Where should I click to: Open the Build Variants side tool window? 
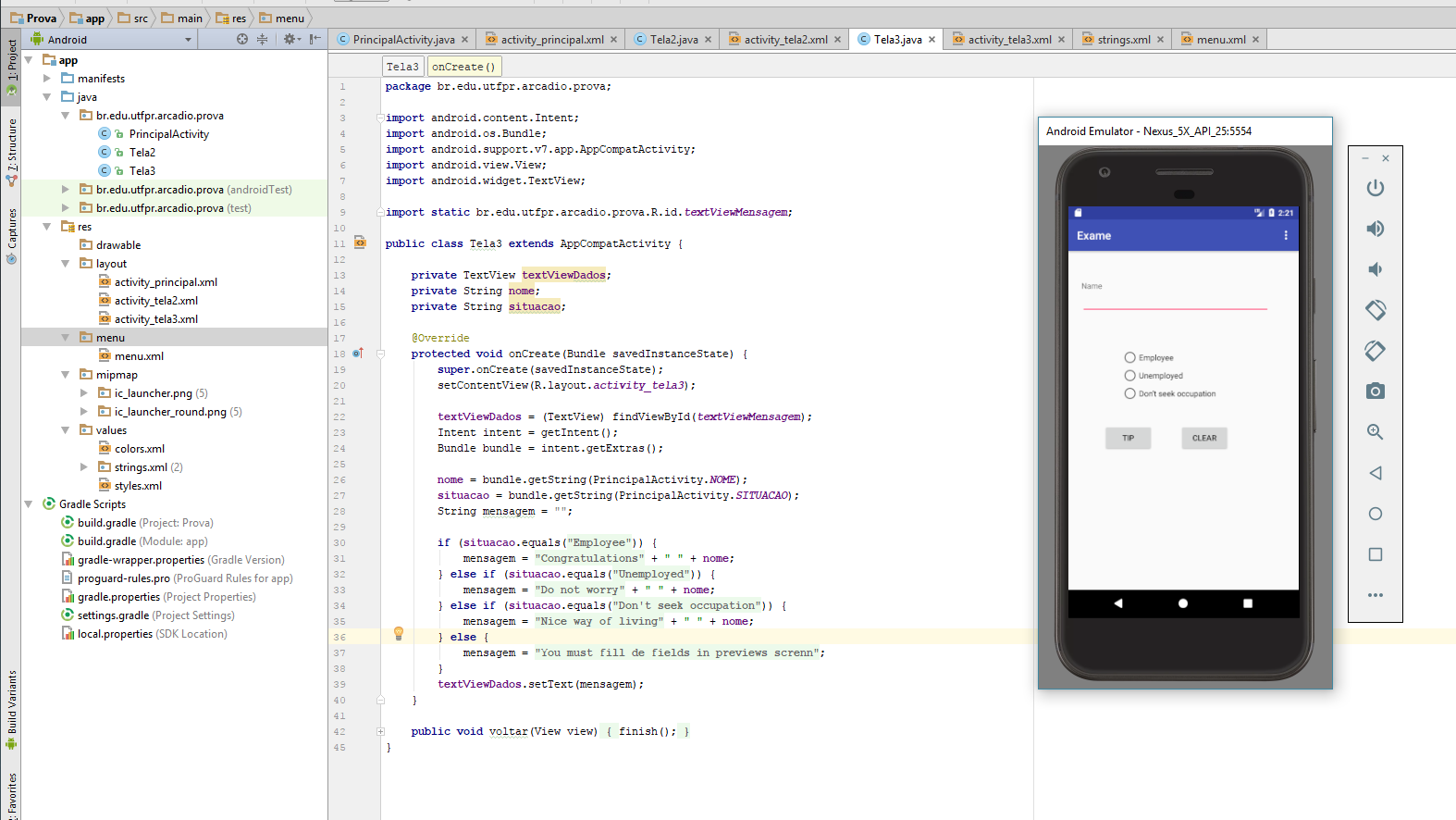click(x=11, y=710)
